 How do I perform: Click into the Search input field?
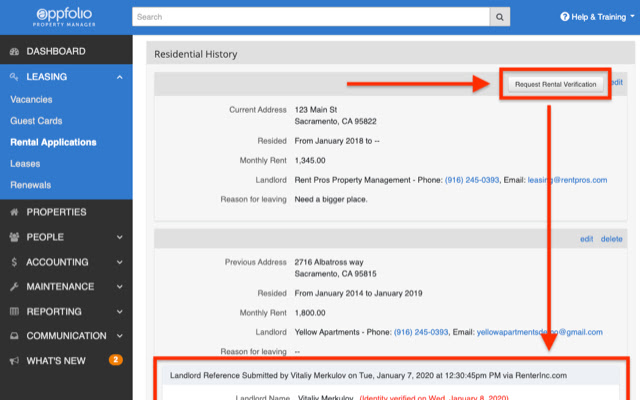coord(311,17)
